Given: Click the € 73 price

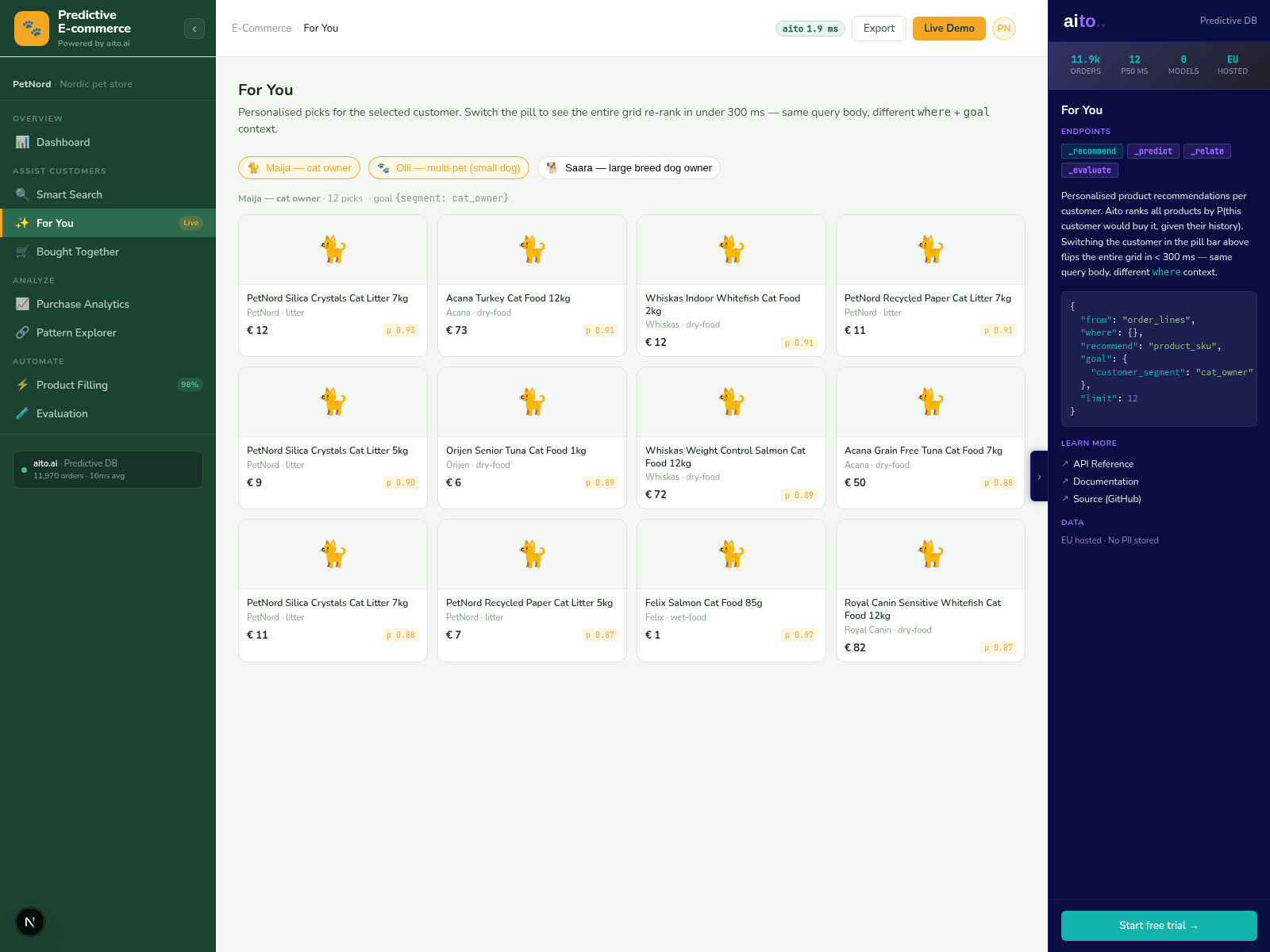Looking at the screenshot, I should [456, 330].
